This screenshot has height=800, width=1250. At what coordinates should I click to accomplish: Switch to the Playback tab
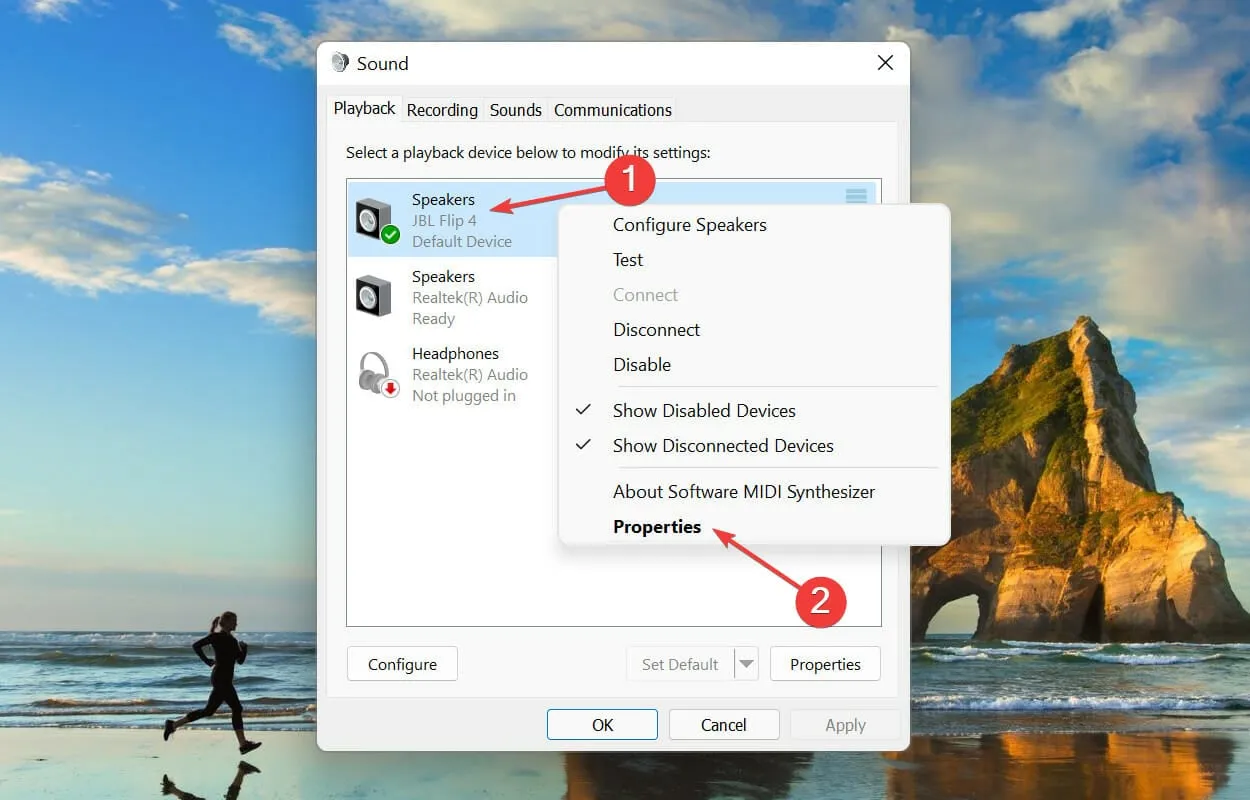tap(364, 108)
